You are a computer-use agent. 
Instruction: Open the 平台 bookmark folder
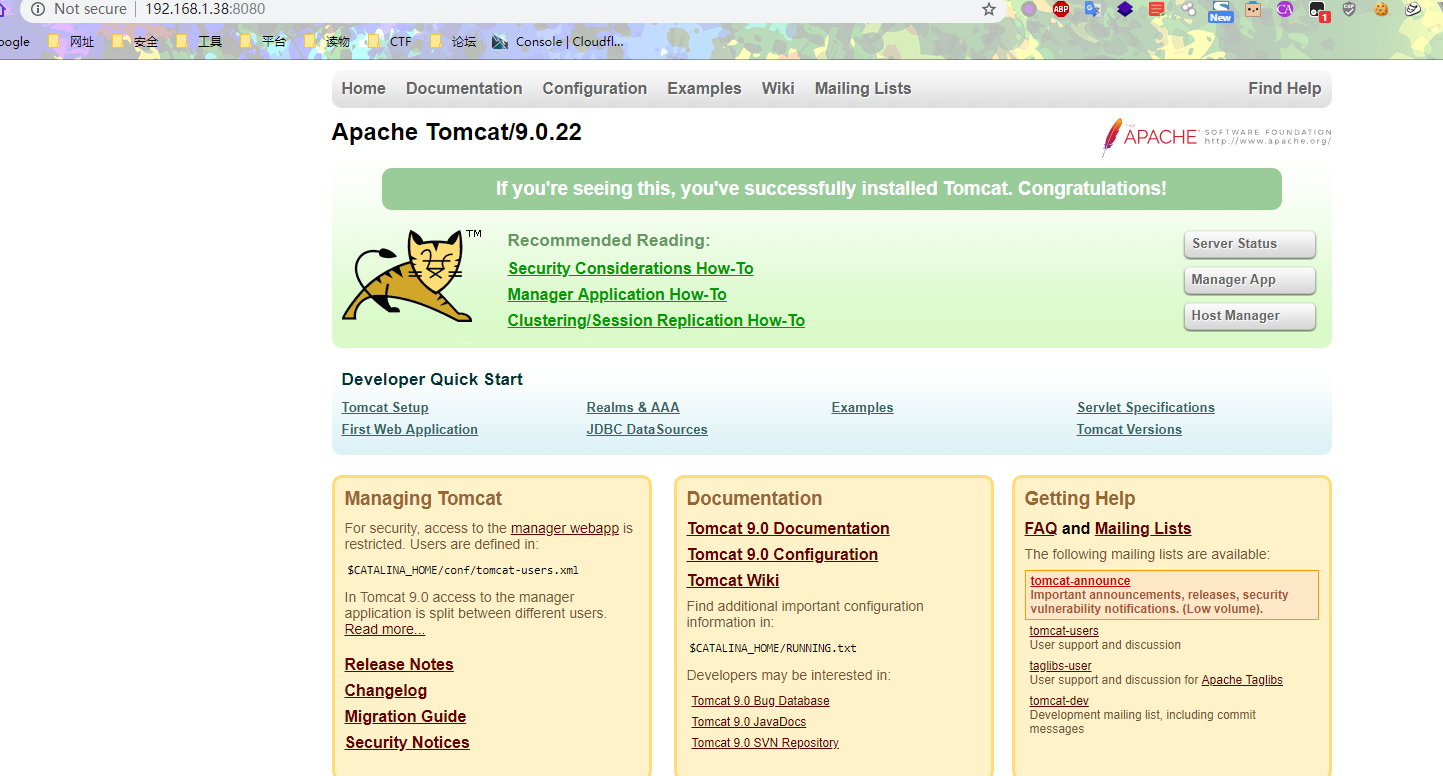[263, 42]
